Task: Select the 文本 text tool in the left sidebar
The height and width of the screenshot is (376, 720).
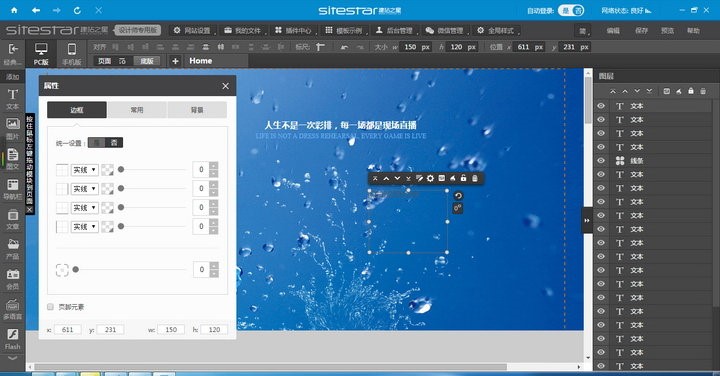Action: 12,99
